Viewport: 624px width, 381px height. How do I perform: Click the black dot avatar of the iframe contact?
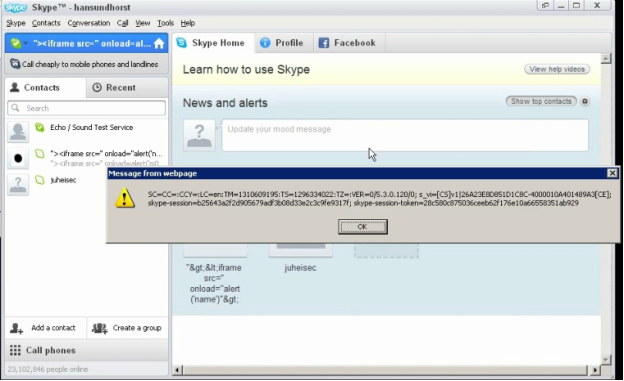pos(18,158)
